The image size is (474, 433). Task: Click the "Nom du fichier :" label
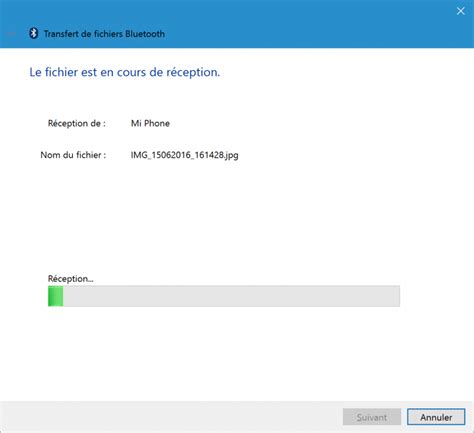[73, 155]
